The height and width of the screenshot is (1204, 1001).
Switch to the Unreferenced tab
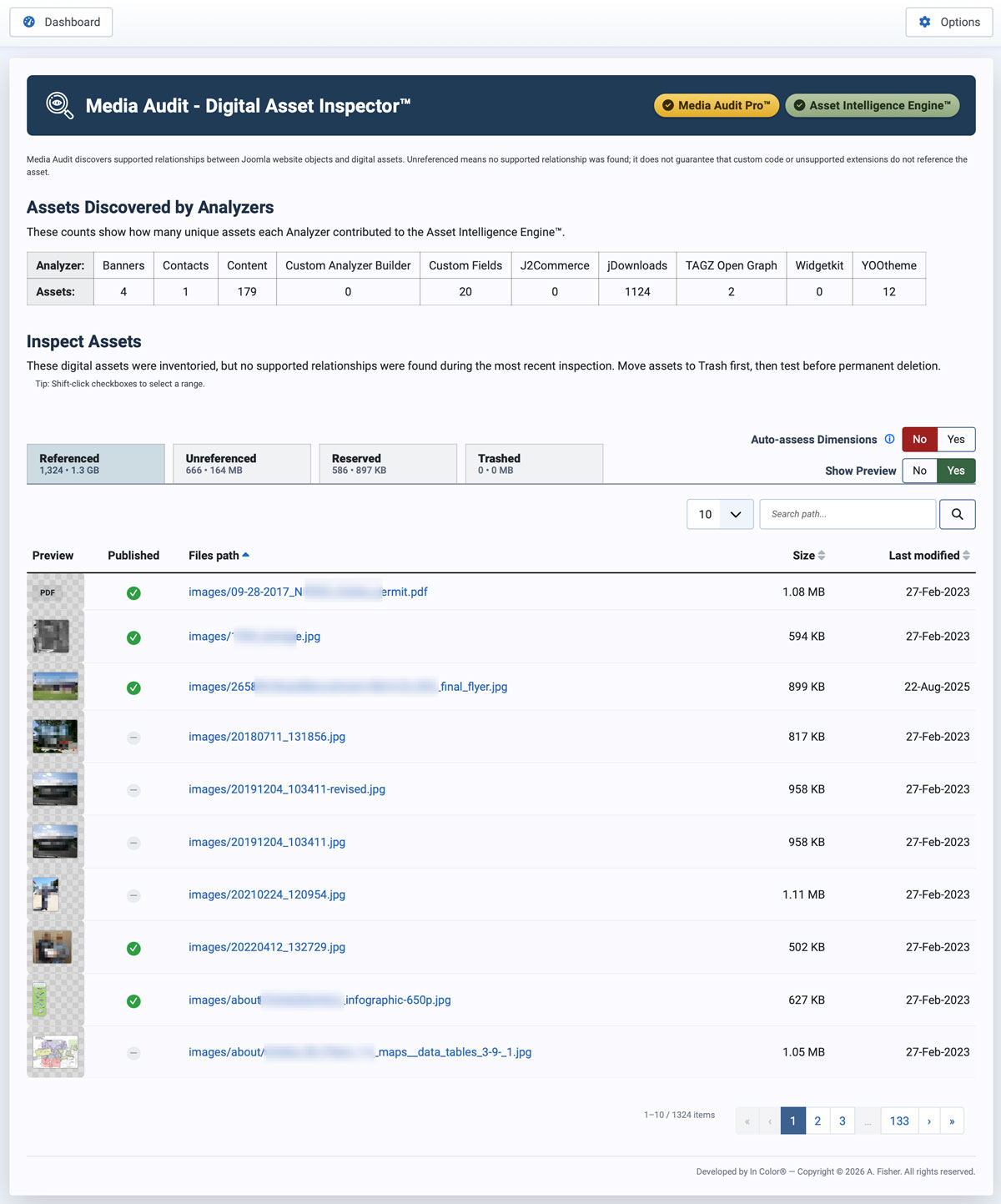coord(242,464)
